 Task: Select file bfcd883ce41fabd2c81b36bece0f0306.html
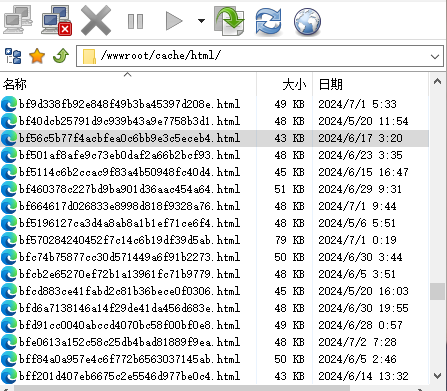(129, 291)
